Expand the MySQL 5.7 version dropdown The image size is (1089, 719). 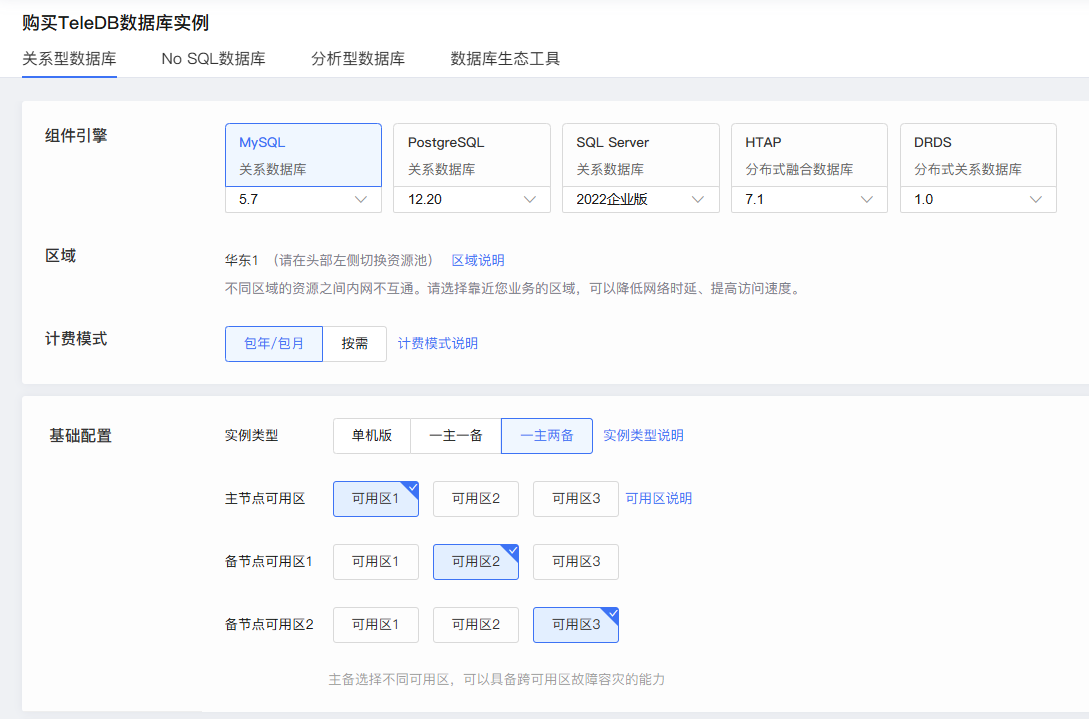point(303,199)
